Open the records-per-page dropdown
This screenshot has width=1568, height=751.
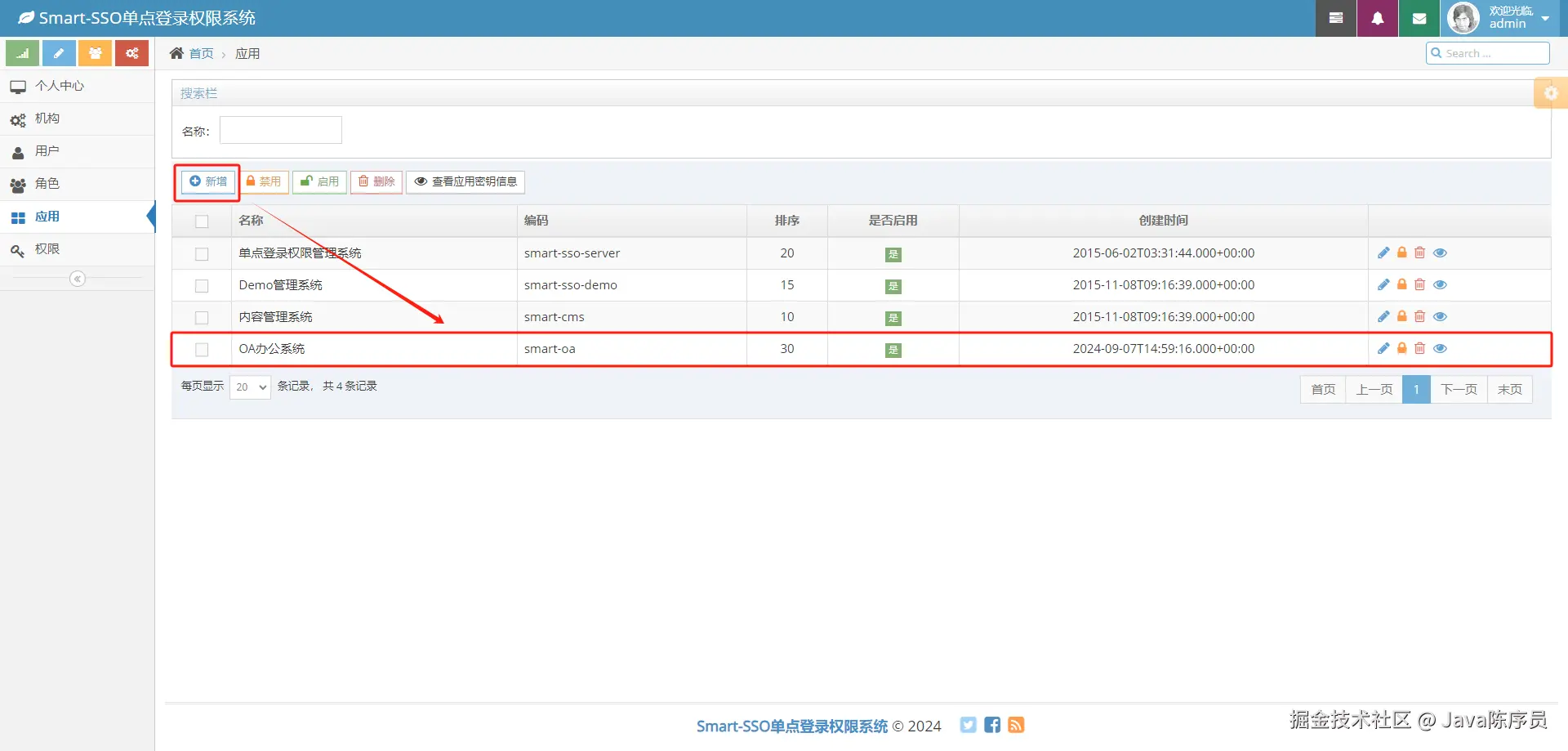click(250, 387)
